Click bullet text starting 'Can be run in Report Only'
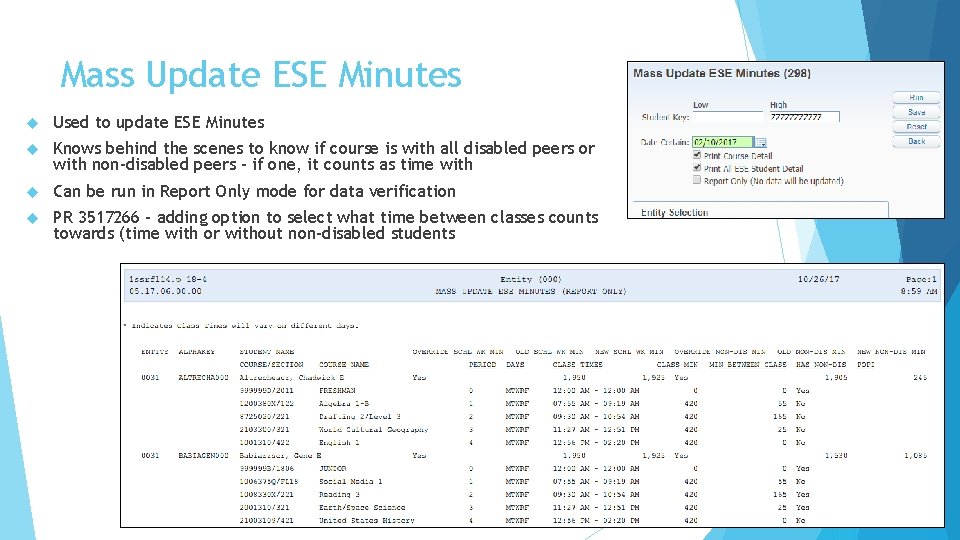 [254, 192]
